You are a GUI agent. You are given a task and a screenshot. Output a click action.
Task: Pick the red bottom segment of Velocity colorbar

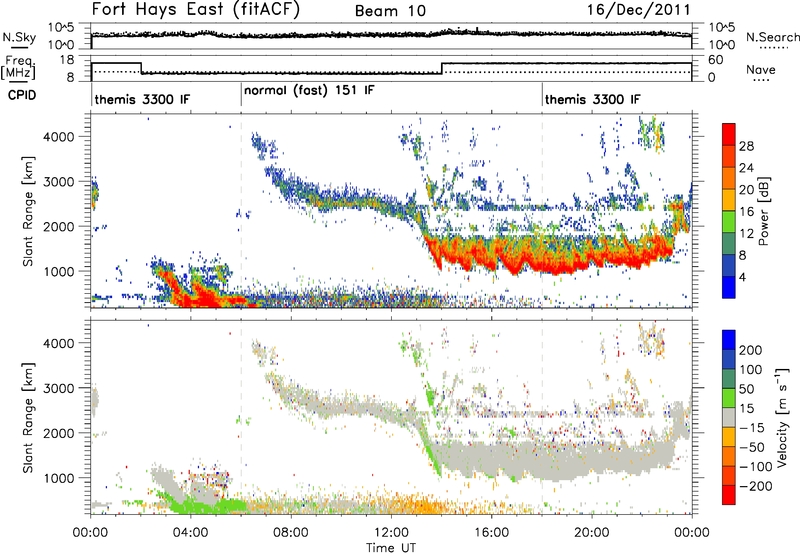(x=729, y=495)
